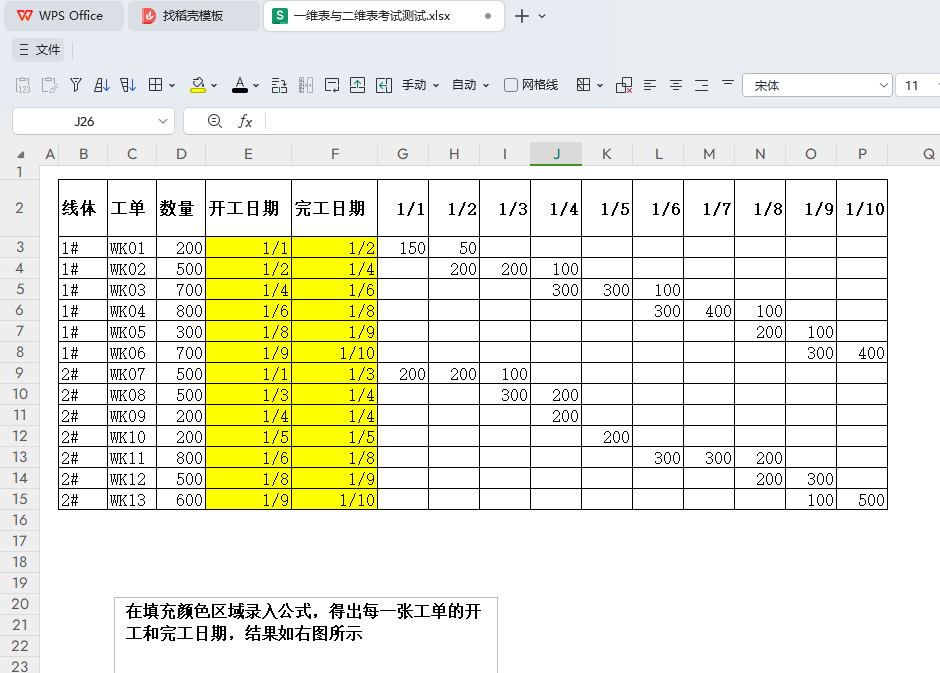Click the sort ascending icon
940x673 pixels.
tap(101, 85)
